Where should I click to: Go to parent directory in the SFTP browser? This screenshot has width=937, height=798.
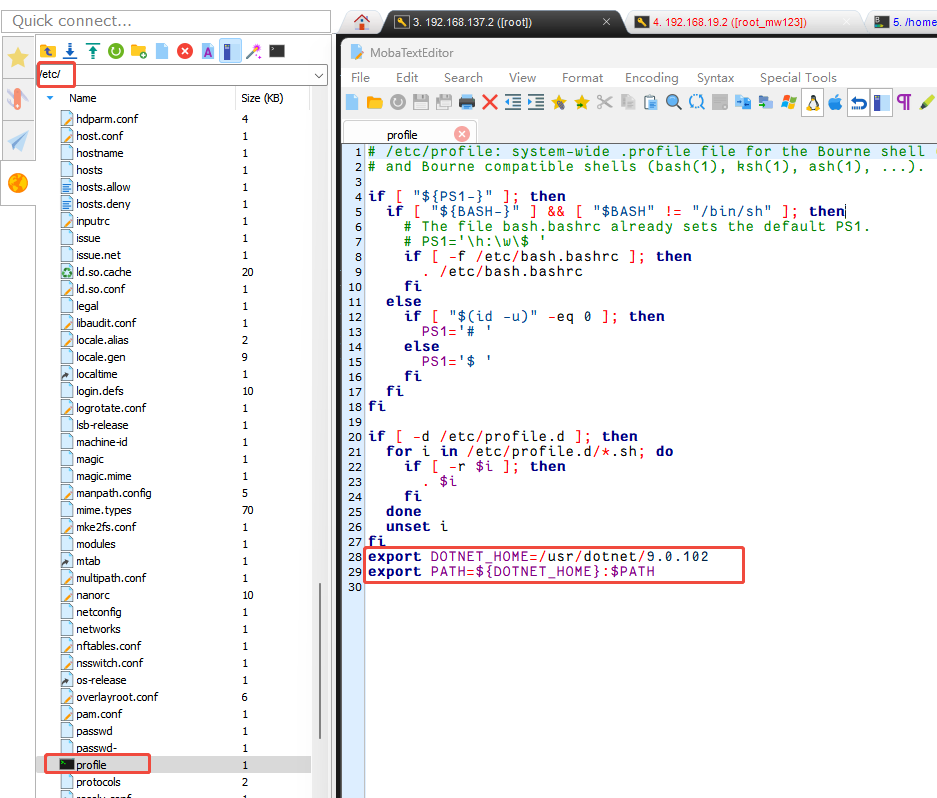pos(47,50)
